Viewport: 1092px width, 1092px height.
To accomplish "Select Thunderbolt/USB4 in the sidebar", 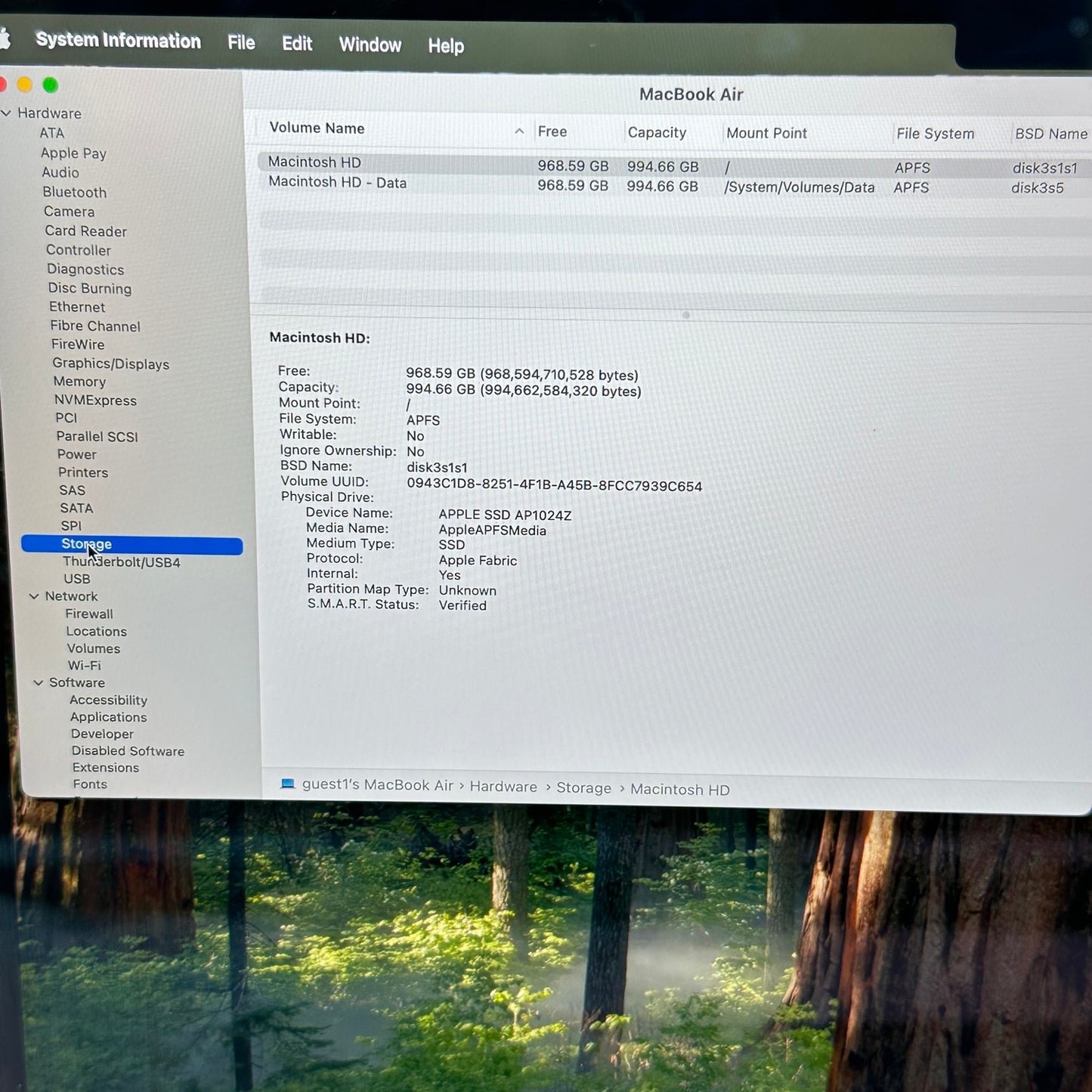I will coord(122,562).
